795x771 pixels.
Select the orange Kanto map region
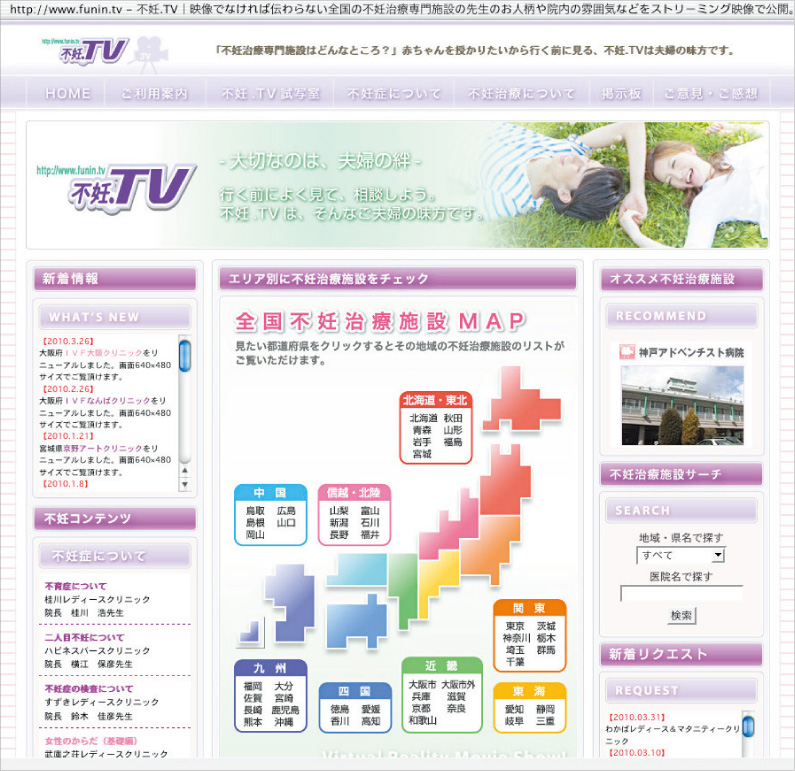pyautogui.click(x=490, y=547)
